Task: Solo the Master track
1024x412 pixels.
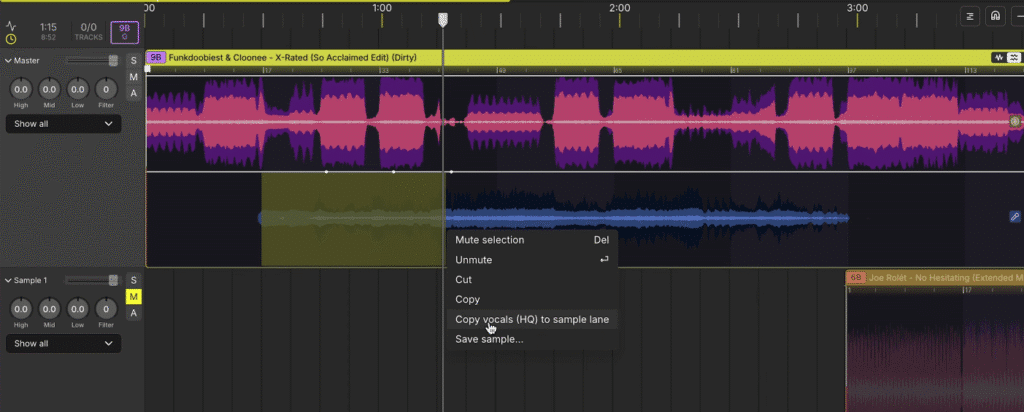Action: point(133,61)
